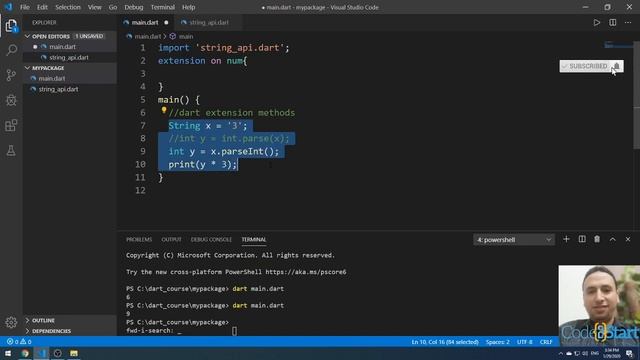
Task: Run the code with the play icon
Action: pos(597,22)
